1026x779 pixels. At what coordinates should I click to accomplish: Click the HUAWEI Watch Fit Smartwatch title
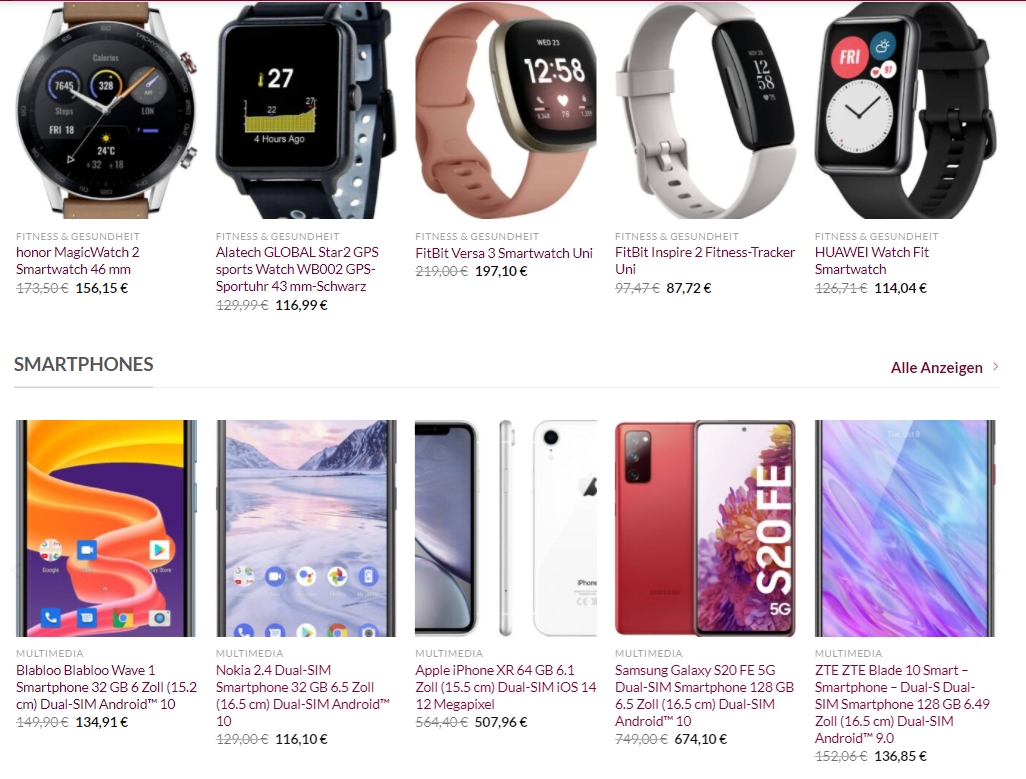(x=872, y=260)
